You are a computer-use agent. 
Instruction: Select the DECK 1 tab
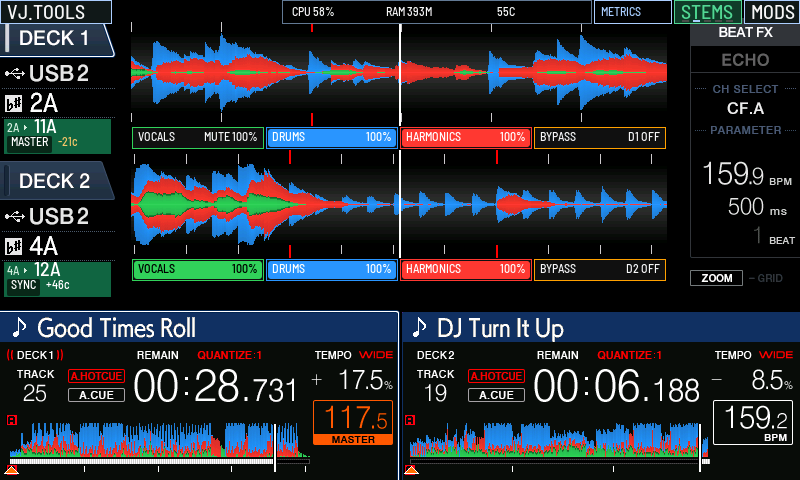tap(56, 39)
